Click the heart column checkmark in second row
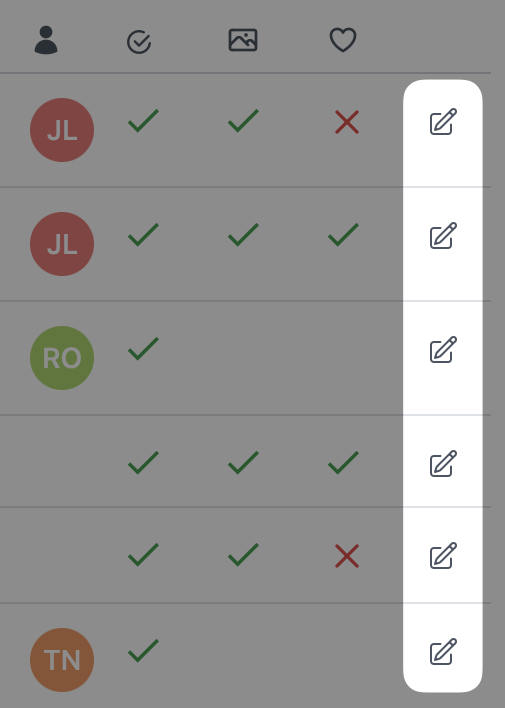 343,235
